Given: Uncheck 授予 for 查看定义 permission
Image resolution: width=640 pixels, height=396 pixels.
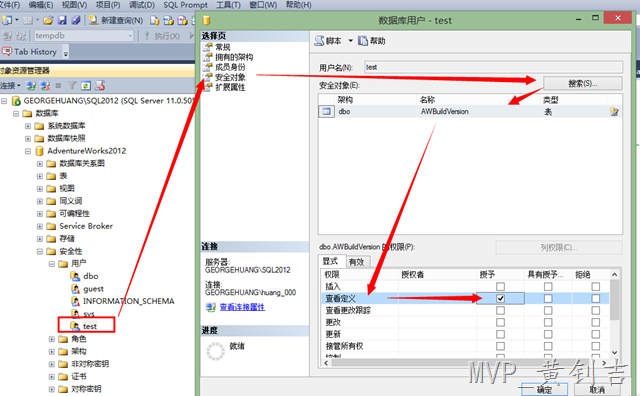Looking at the screenshot, I should [500, 298].
